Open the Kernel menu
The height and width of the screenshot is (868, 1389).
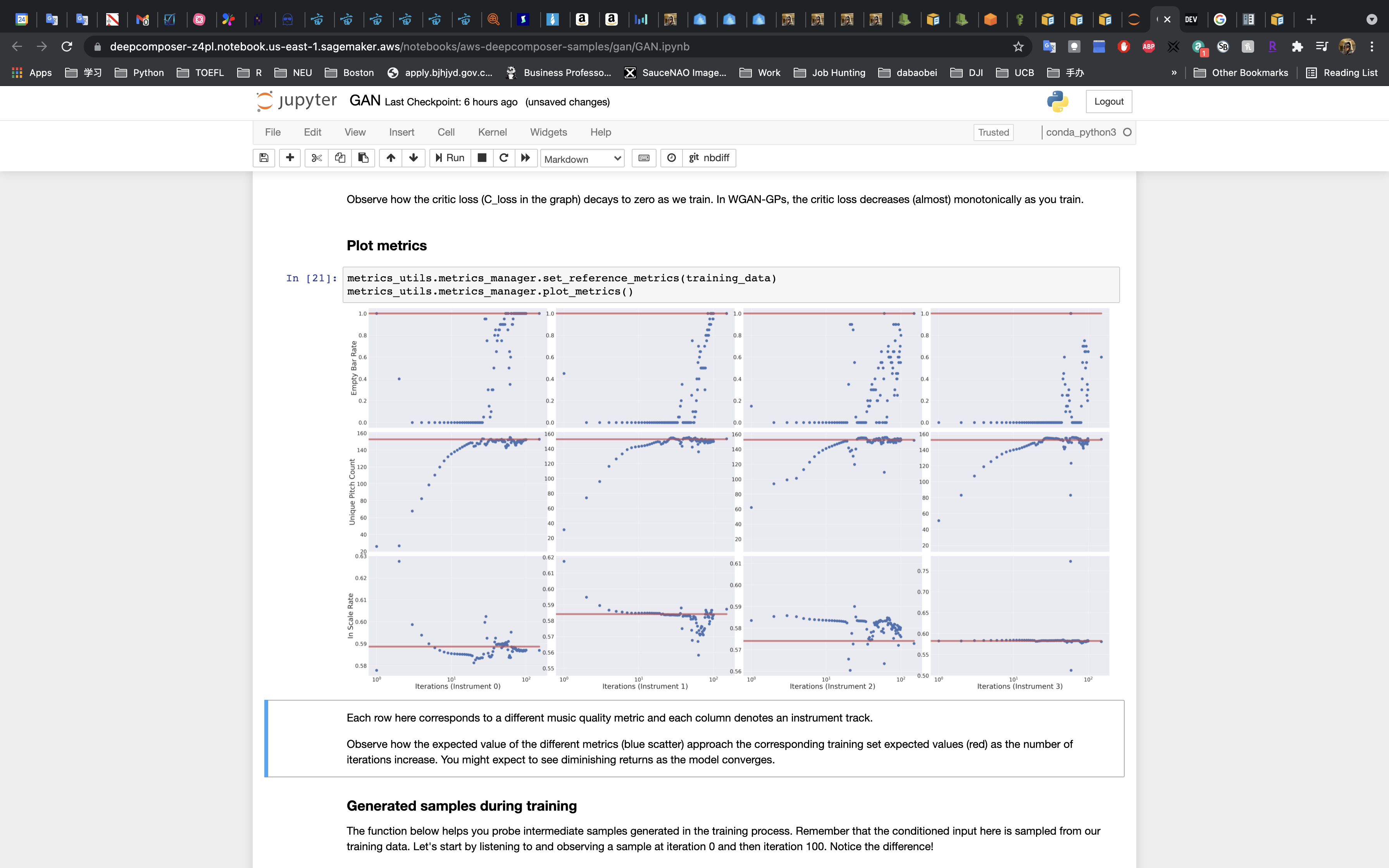tap(492, 132)
